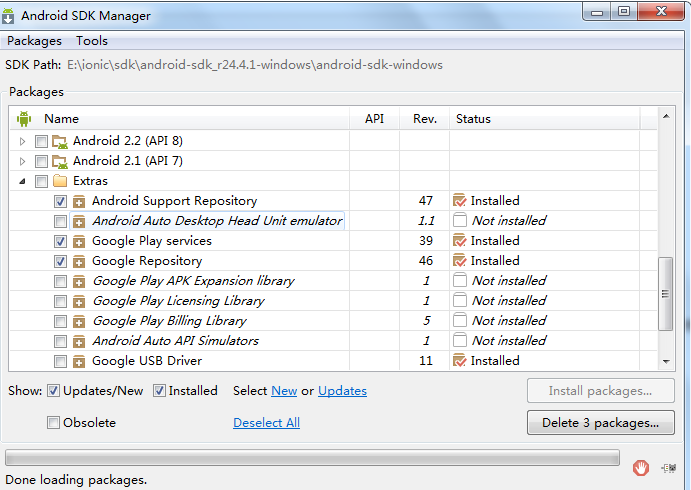
Task: Uncheck Android Support Repository checkbox
Action: pos(60,201)
